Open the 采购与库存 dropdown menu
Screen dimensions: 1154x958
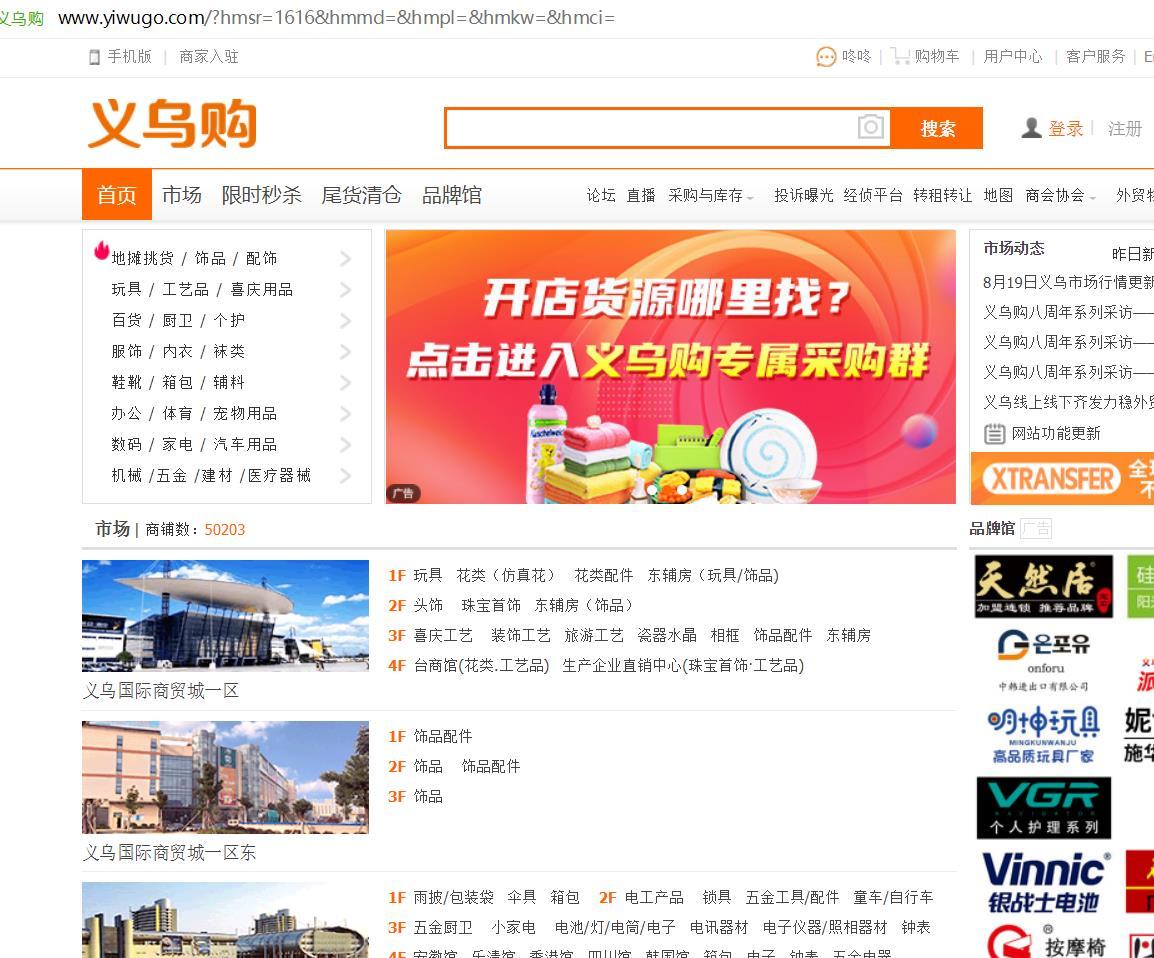[x=710, y=195]
